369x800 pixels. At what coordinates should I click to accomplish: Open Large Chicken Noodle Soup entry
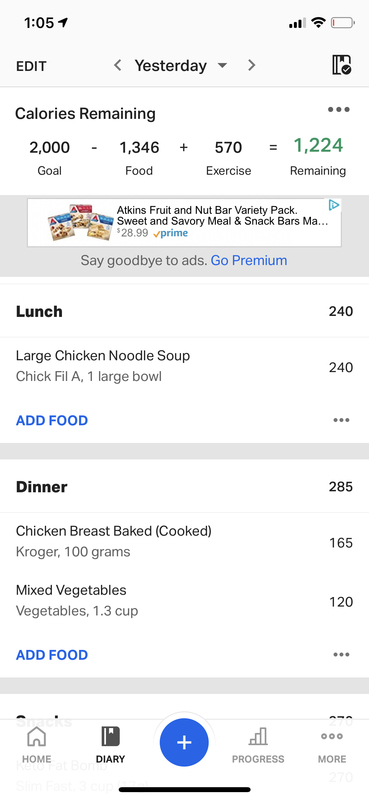(184, 366)
